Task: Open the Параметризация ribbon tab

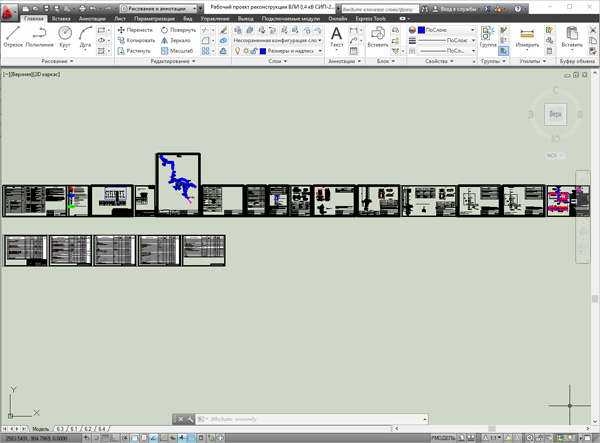Action: (x=155, y=18)
